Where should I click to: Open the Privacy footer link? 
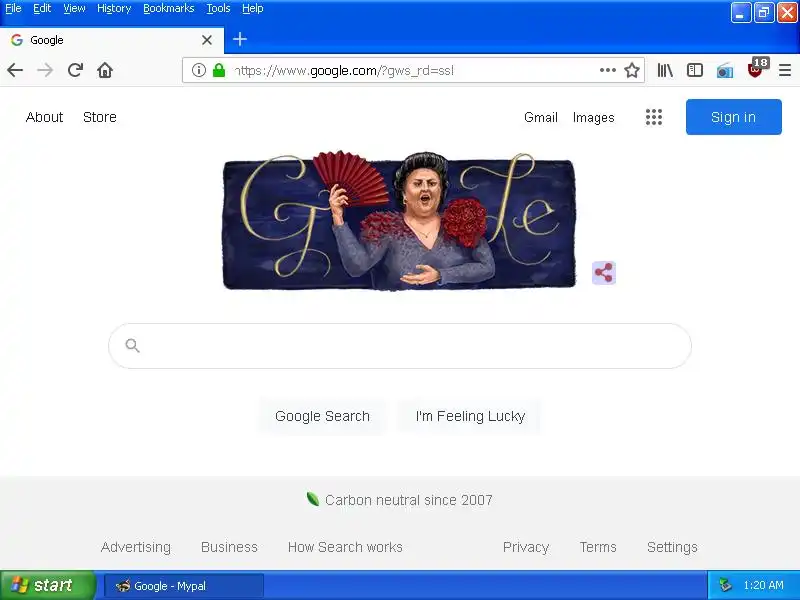526,547
